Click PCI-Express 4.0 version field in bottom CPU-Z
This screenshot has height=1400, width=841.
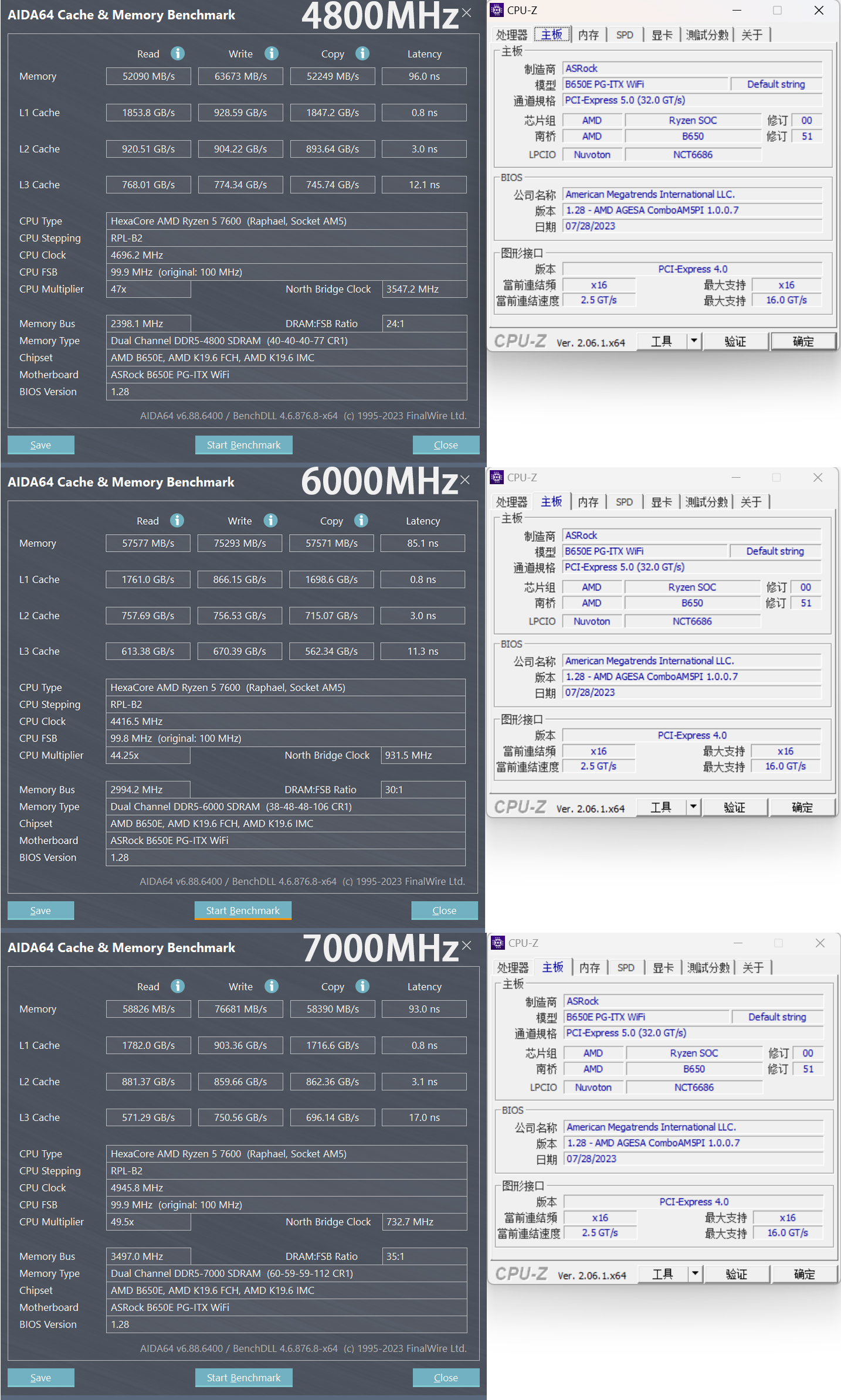(x=694, y=1202)
